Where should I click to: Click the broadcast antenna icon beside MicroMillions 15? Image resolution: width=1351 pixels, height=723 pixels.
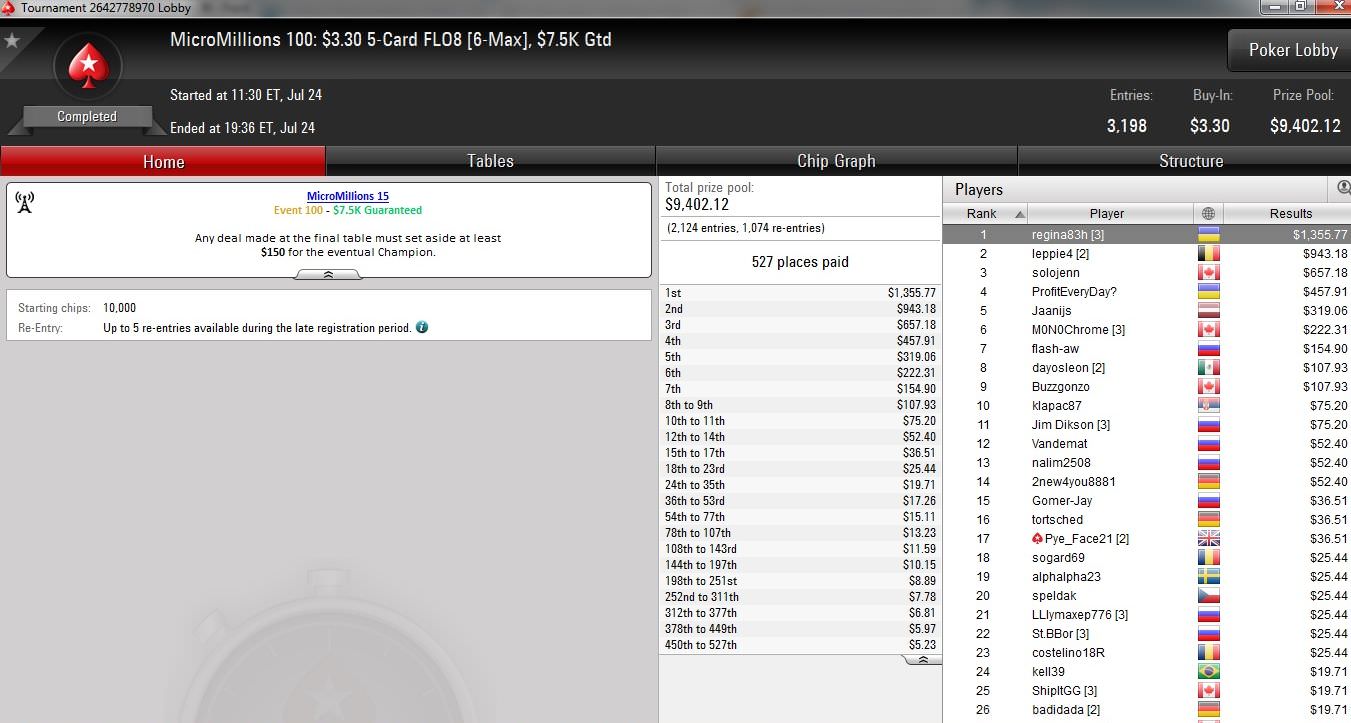coord(25,203)
